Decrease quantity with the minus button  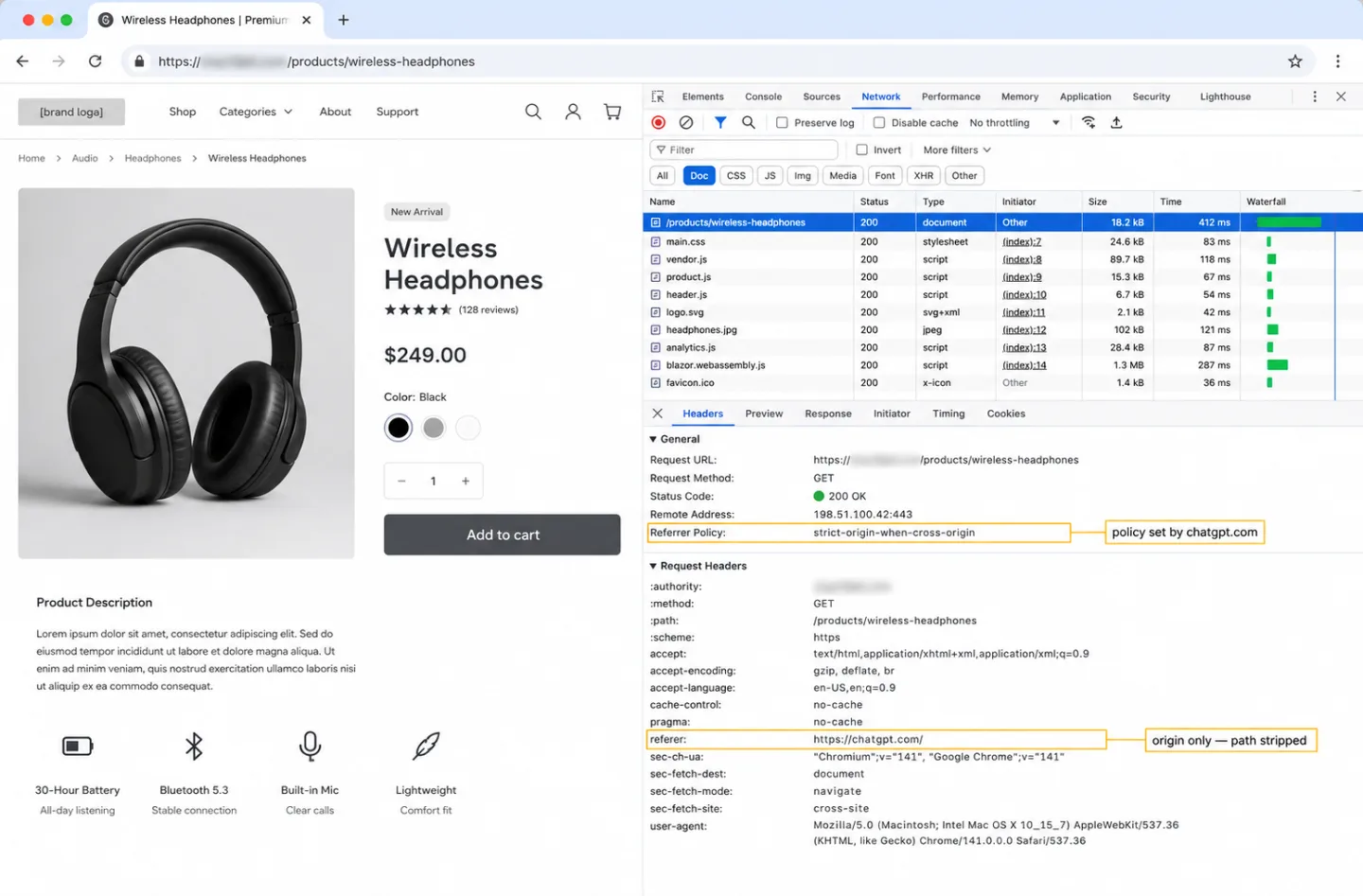click(x=401, y=481)
